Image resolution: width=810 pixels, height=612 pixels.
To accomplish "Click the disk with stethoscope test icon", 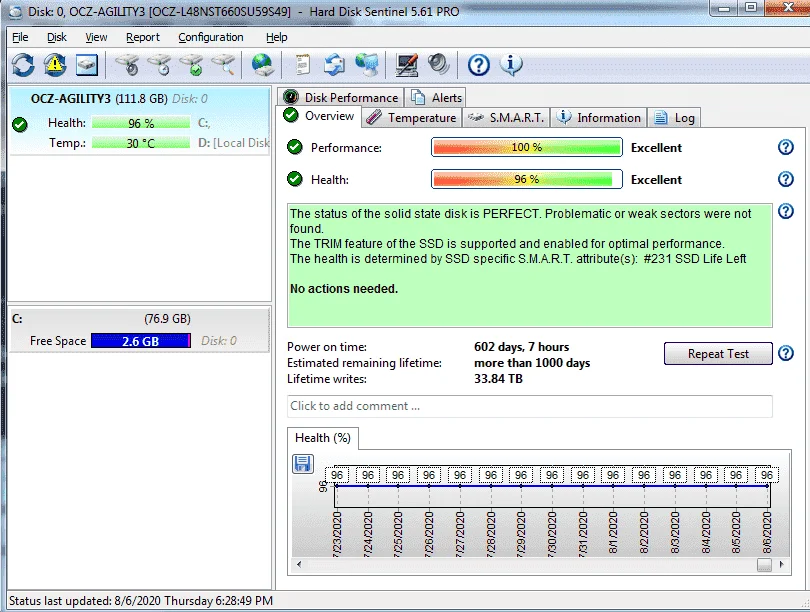I will point(128,65).
